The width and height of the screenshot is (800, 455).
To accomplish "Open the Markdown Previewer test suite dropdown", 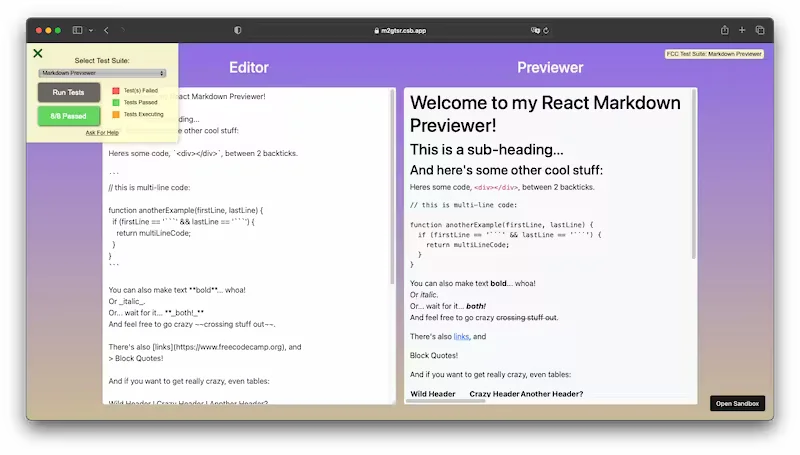I will (x=102, y=73).
